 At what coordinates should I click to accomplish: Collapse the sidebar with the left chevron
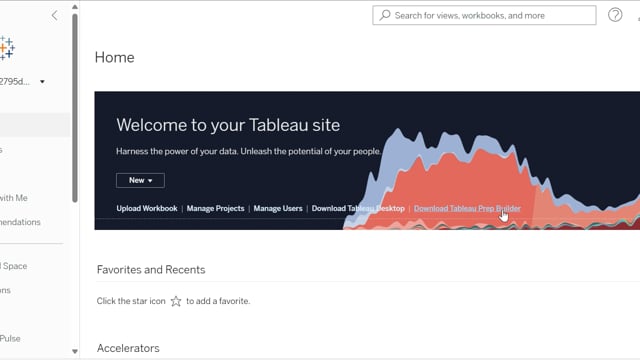tap(54, 16)
